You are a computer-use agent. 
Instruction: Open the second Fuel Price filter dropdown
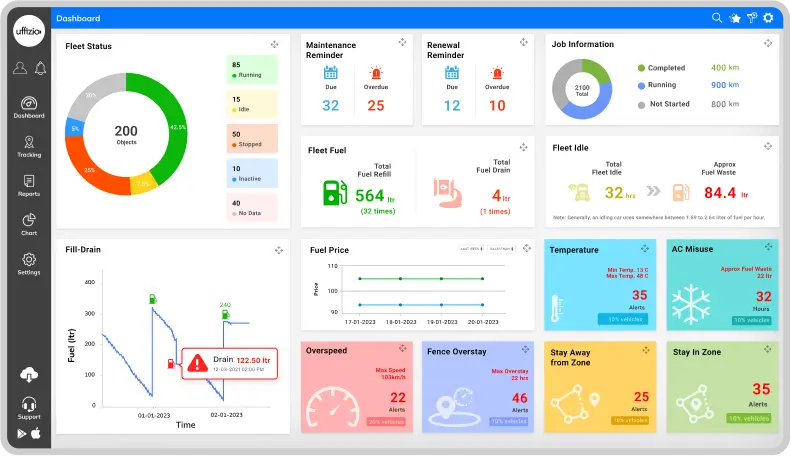tap(502, 248)
